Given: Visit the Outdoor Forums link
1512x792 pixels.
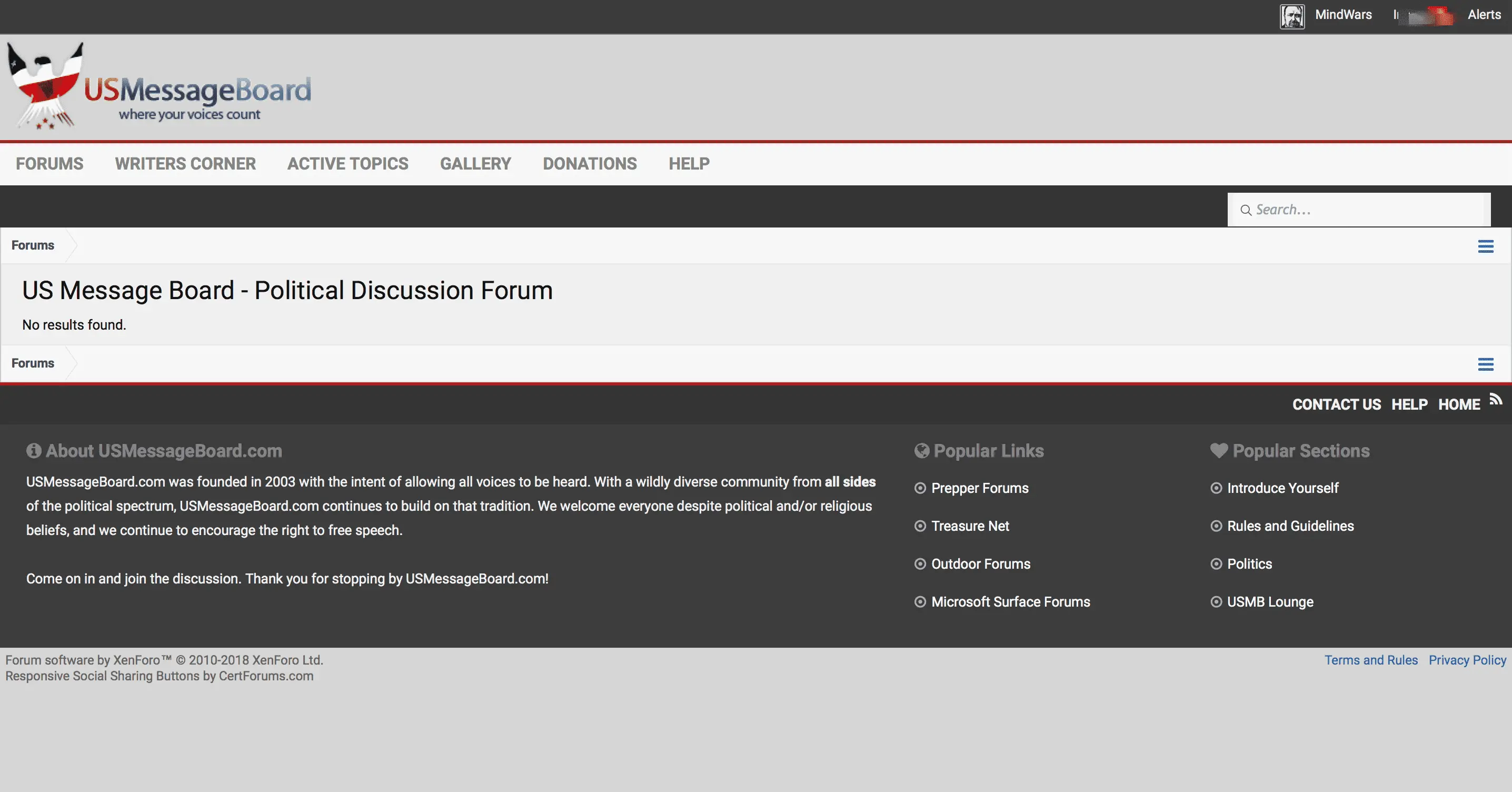Looking at the screenshot, I should coord(981,563).
